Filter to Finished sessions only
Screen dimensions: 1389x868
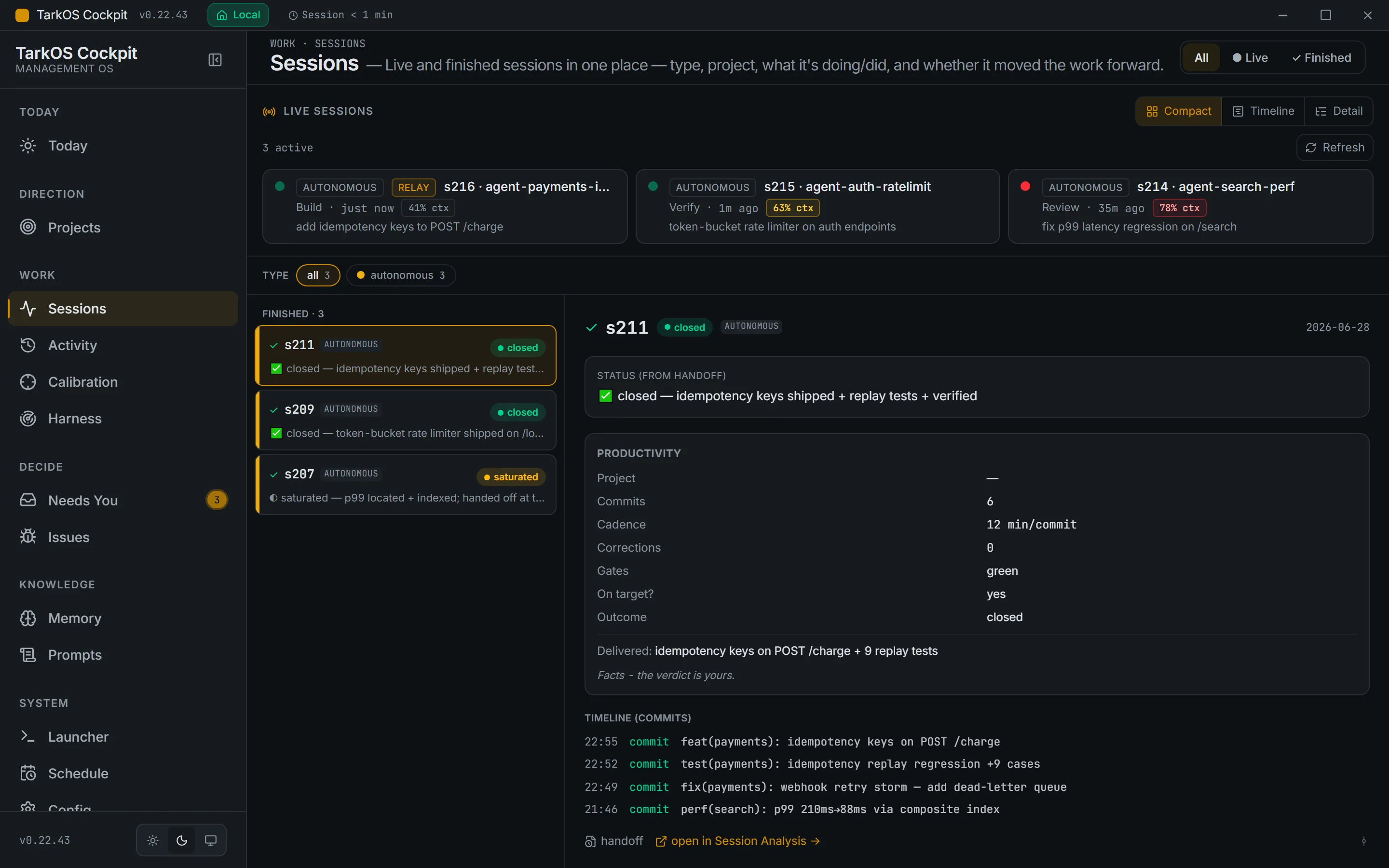coord(1321,57)
